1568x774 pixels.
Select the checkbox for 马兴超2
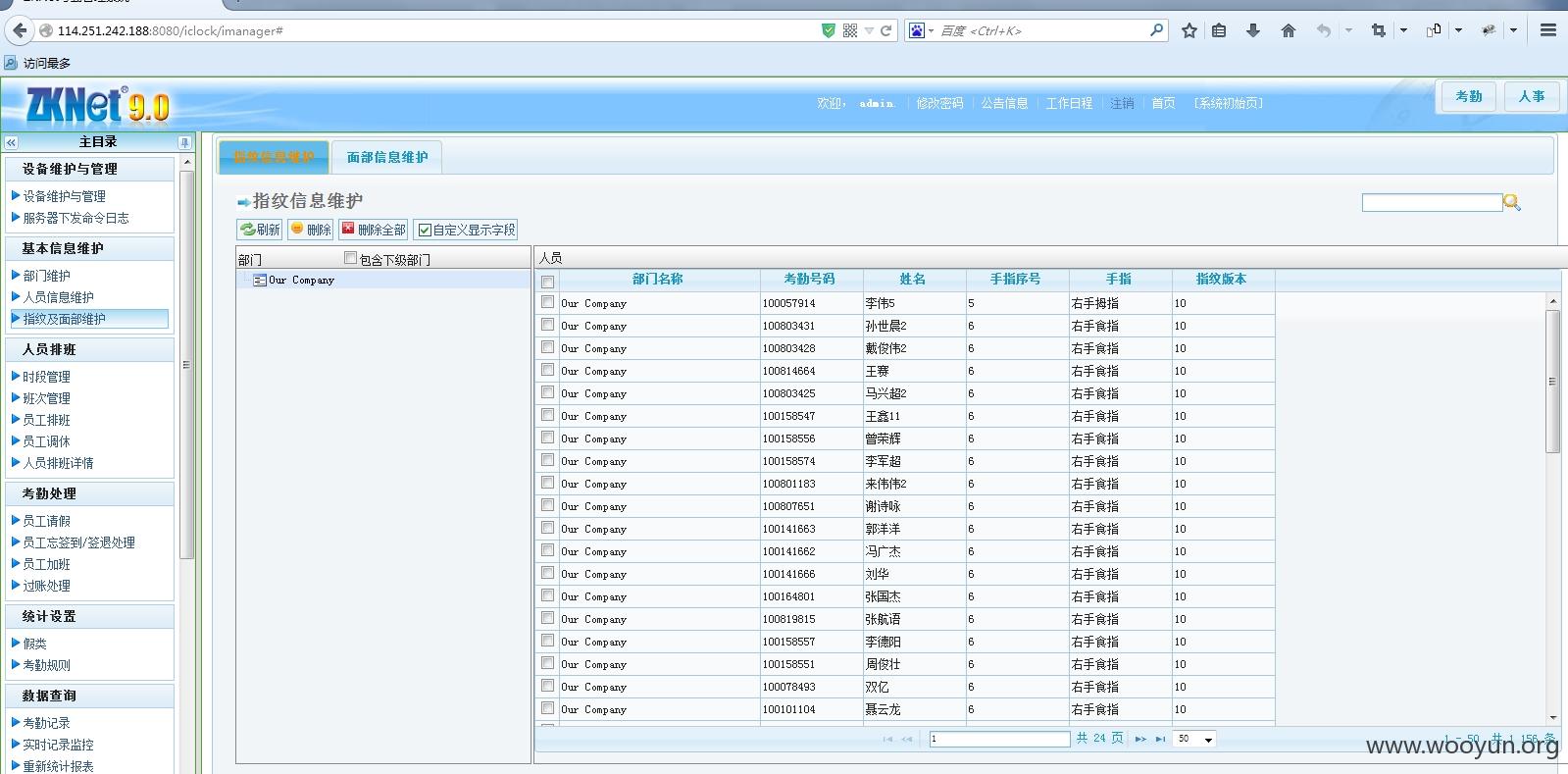coord(547,392)
